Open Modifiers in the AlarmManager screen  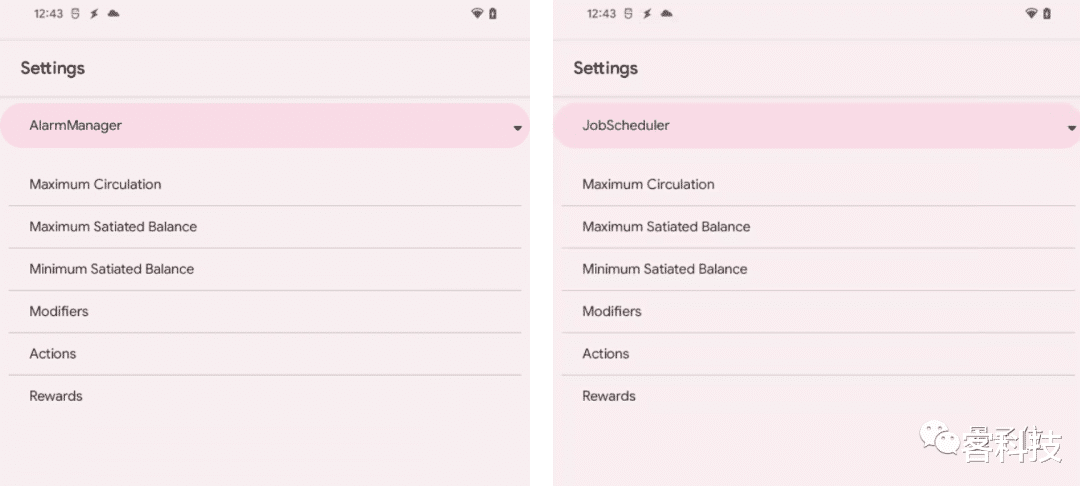point(59,311)
